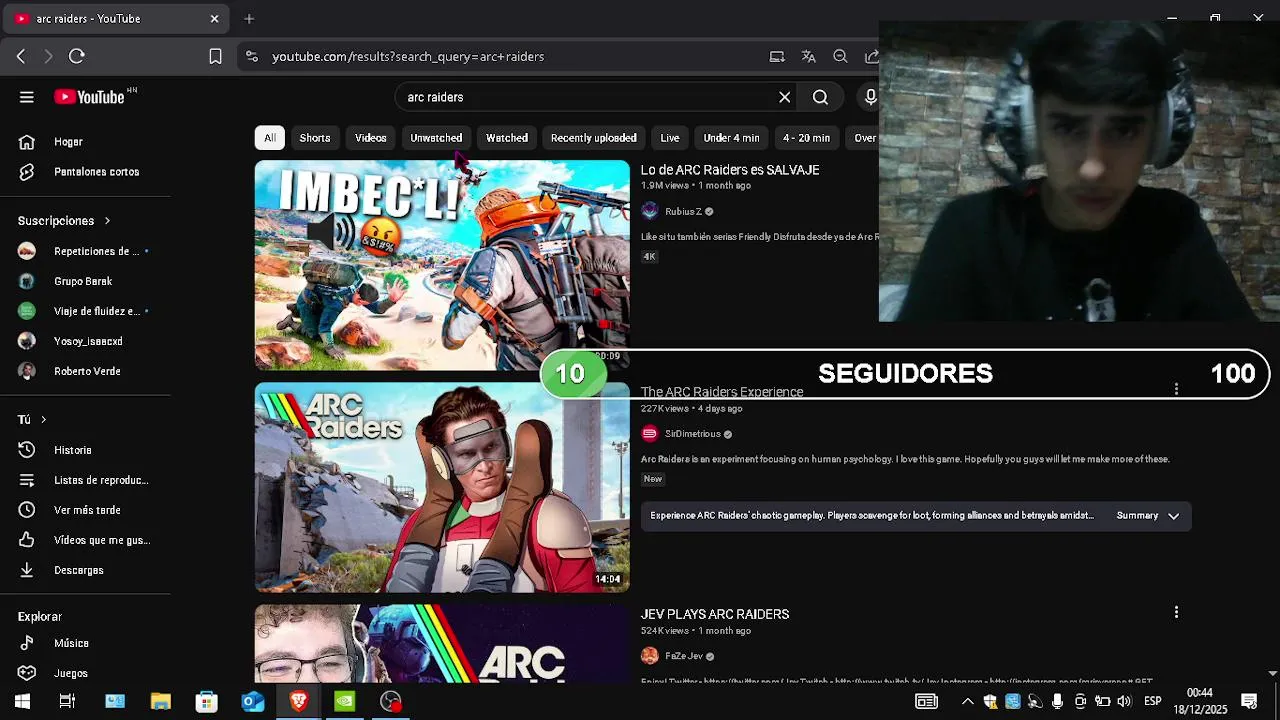Viewport: 1280px width, 720px height.
Task: Open site settings icon in address bar
Action: [251, 56]
